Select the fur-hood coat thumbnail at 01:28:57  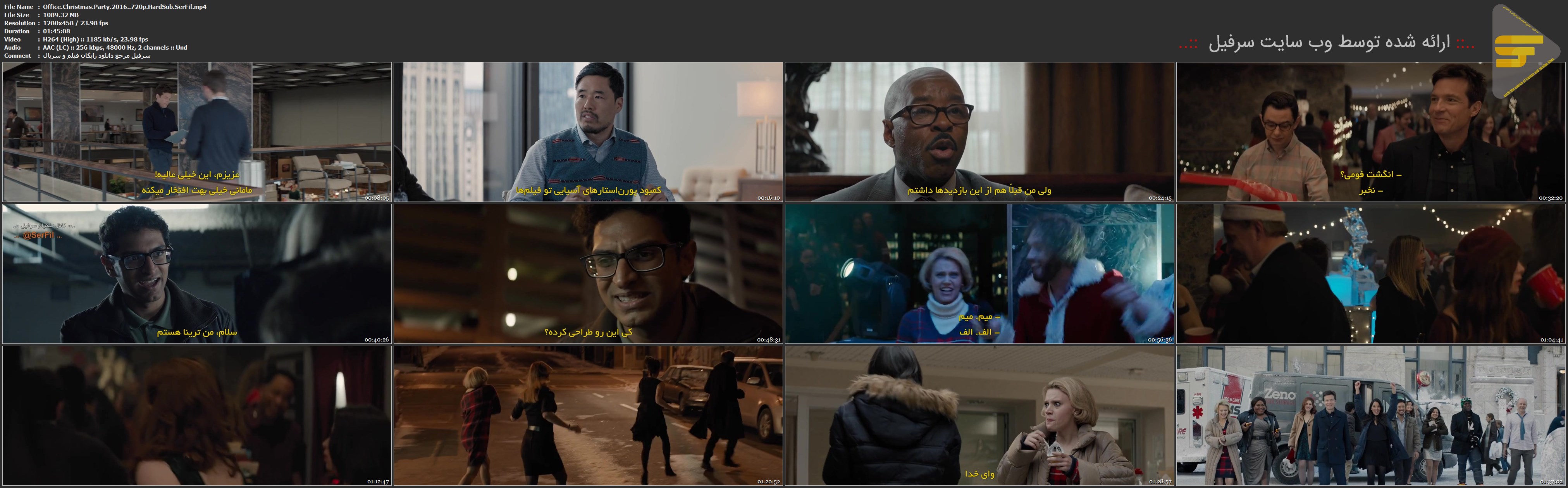(979, 416)
